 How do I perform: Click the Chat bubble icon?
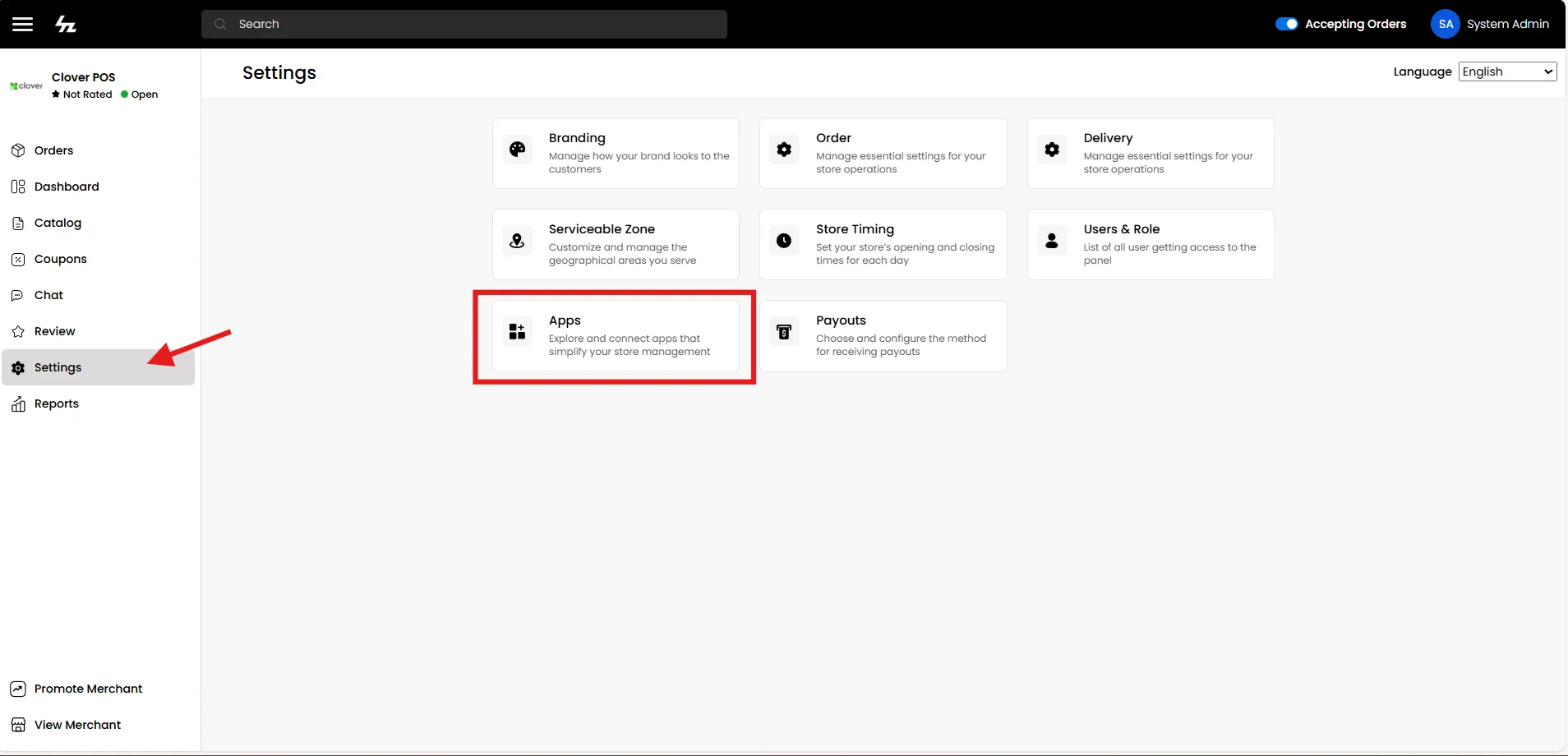point(17,295)
